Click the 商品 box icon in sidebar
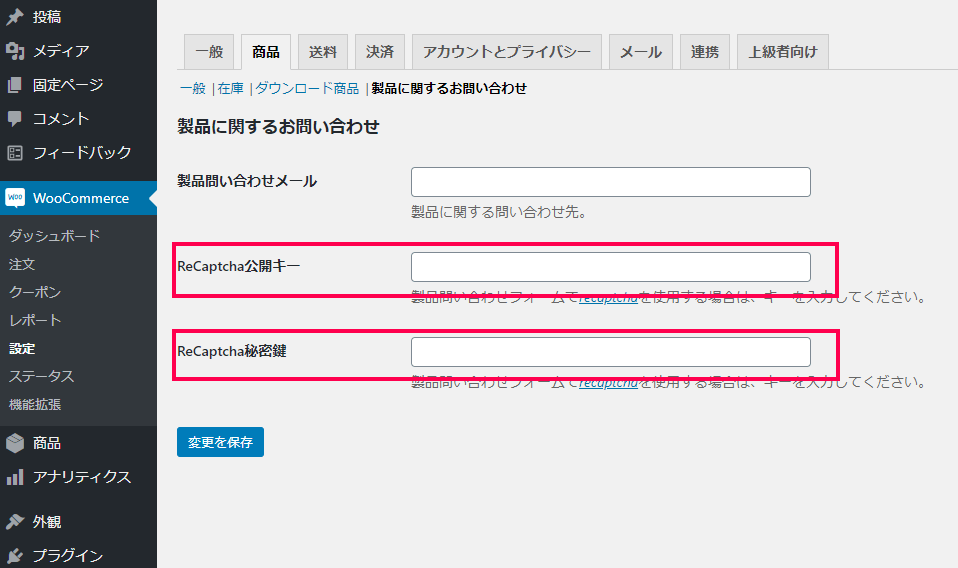 click(15, 443)
